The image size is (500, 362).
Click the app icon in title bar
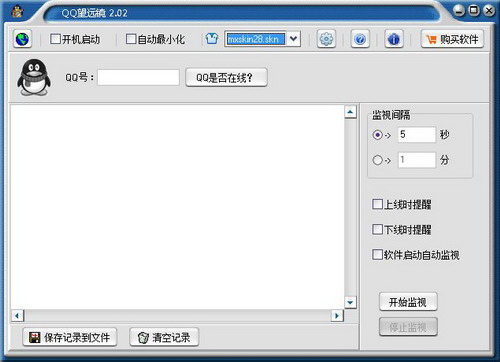tap(18, 12)
